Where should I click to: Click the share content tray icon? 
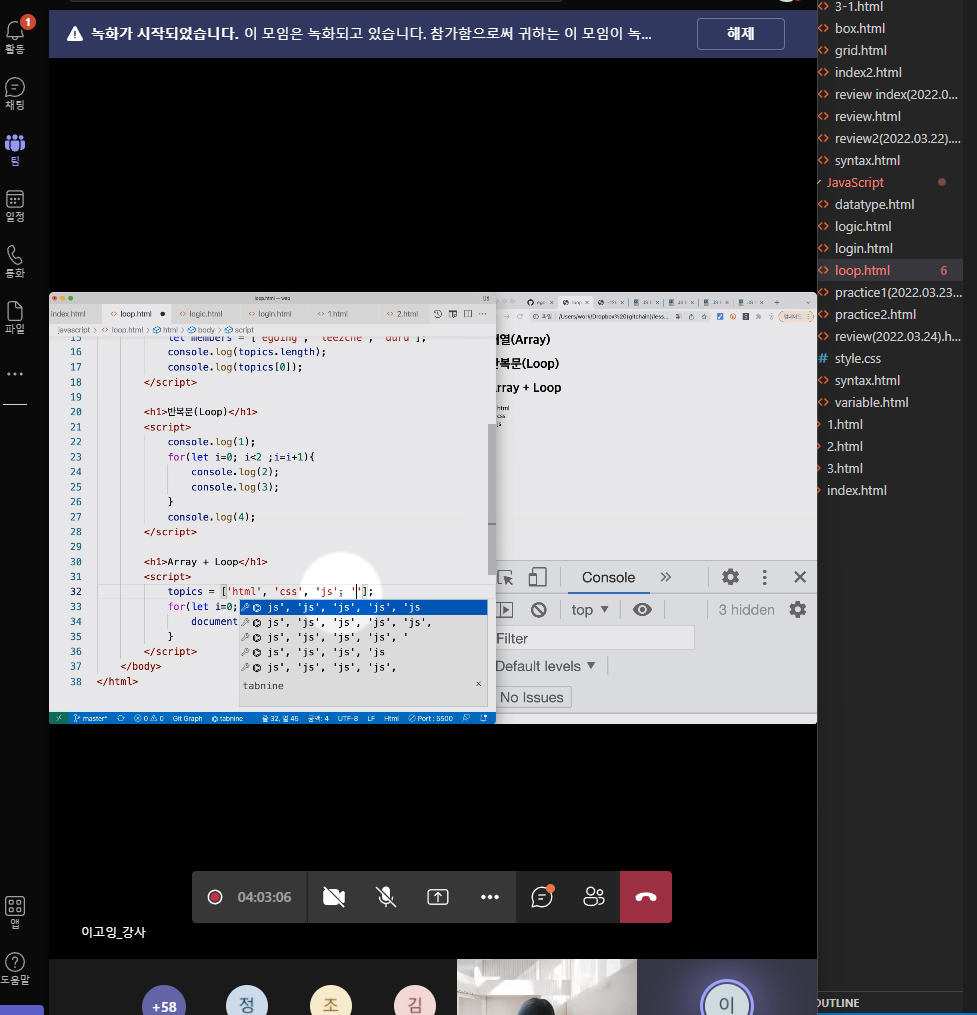[x=438, y=897]
